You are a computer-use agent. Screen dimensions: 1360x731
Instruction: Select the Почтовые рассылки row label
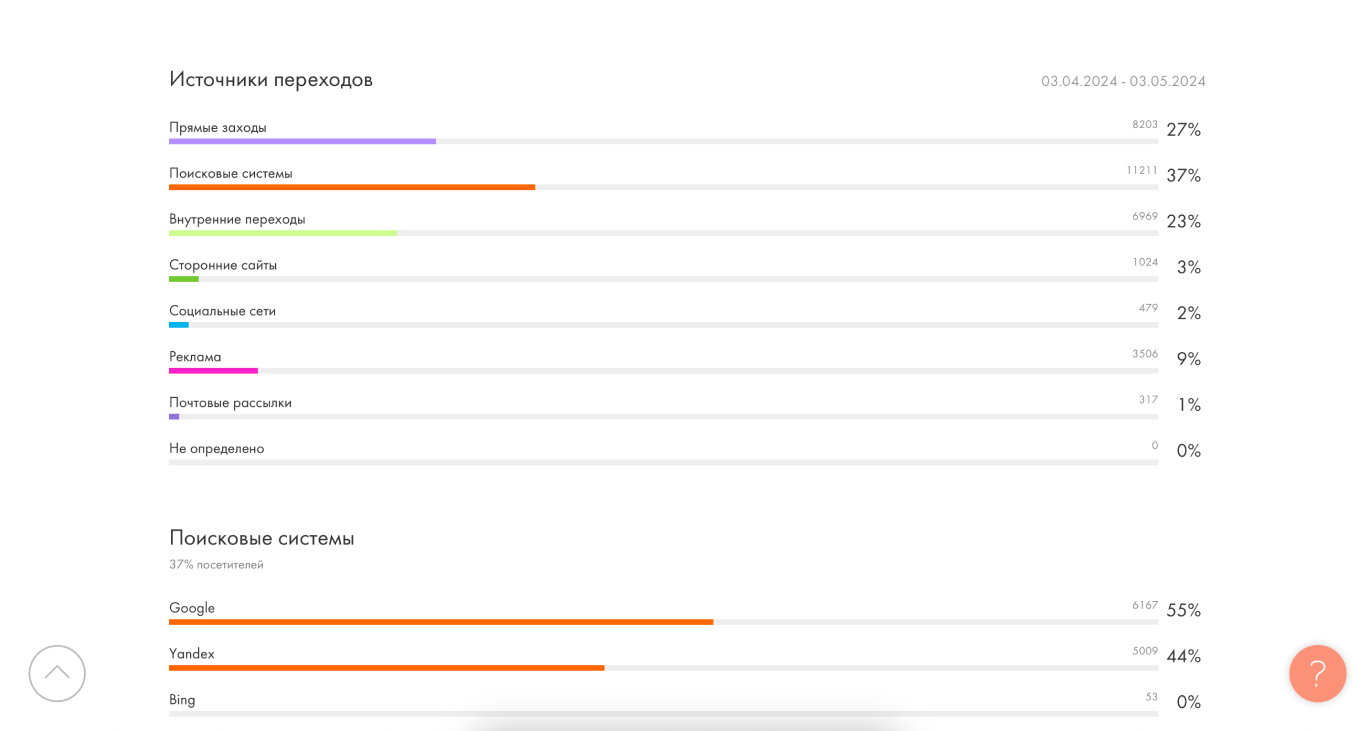pyautogui.click(x=230, y=403)
